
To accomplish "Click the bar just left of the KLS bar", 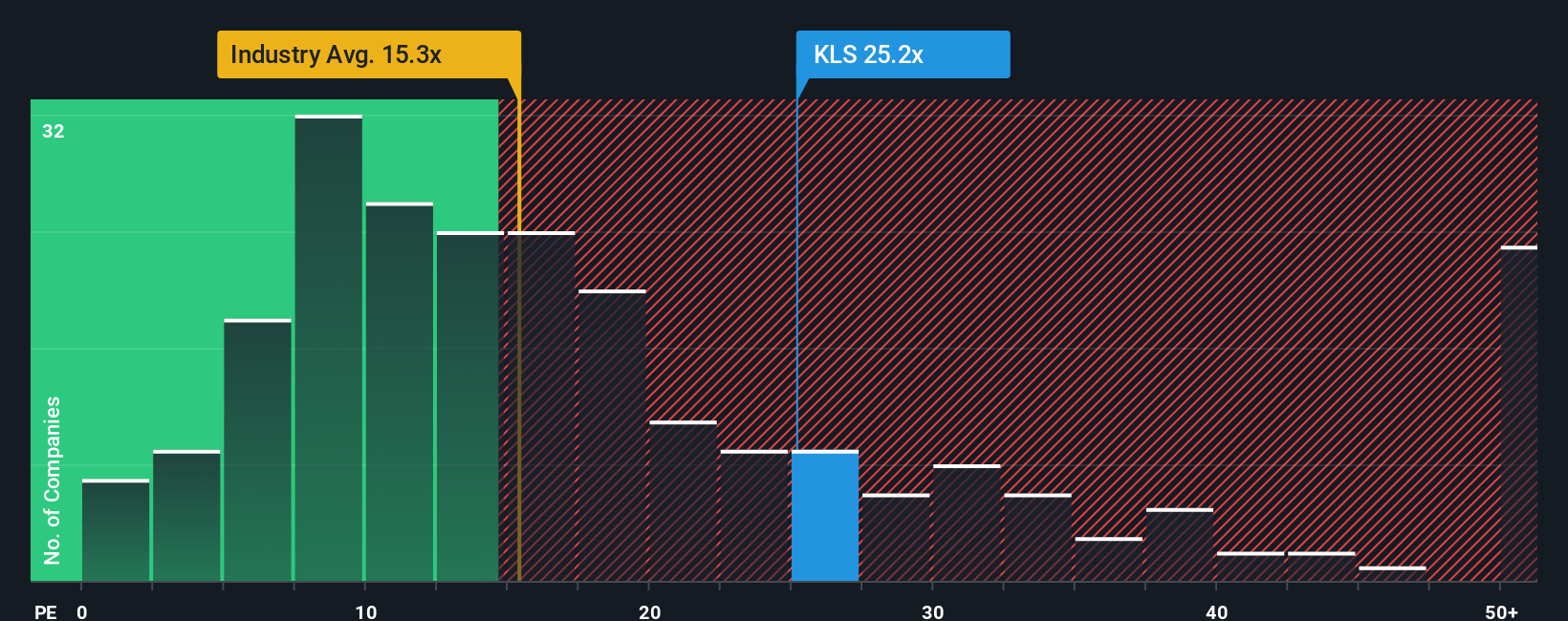I will point(754,516).
